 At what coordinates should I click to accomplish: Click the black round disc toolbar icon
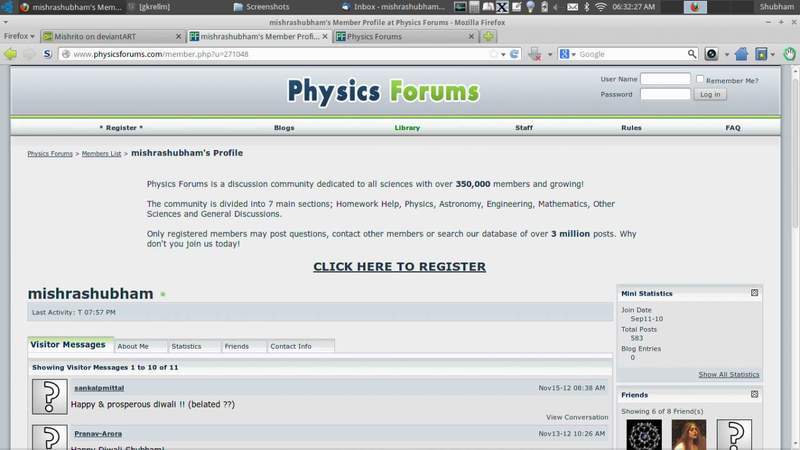pos(711,54)
